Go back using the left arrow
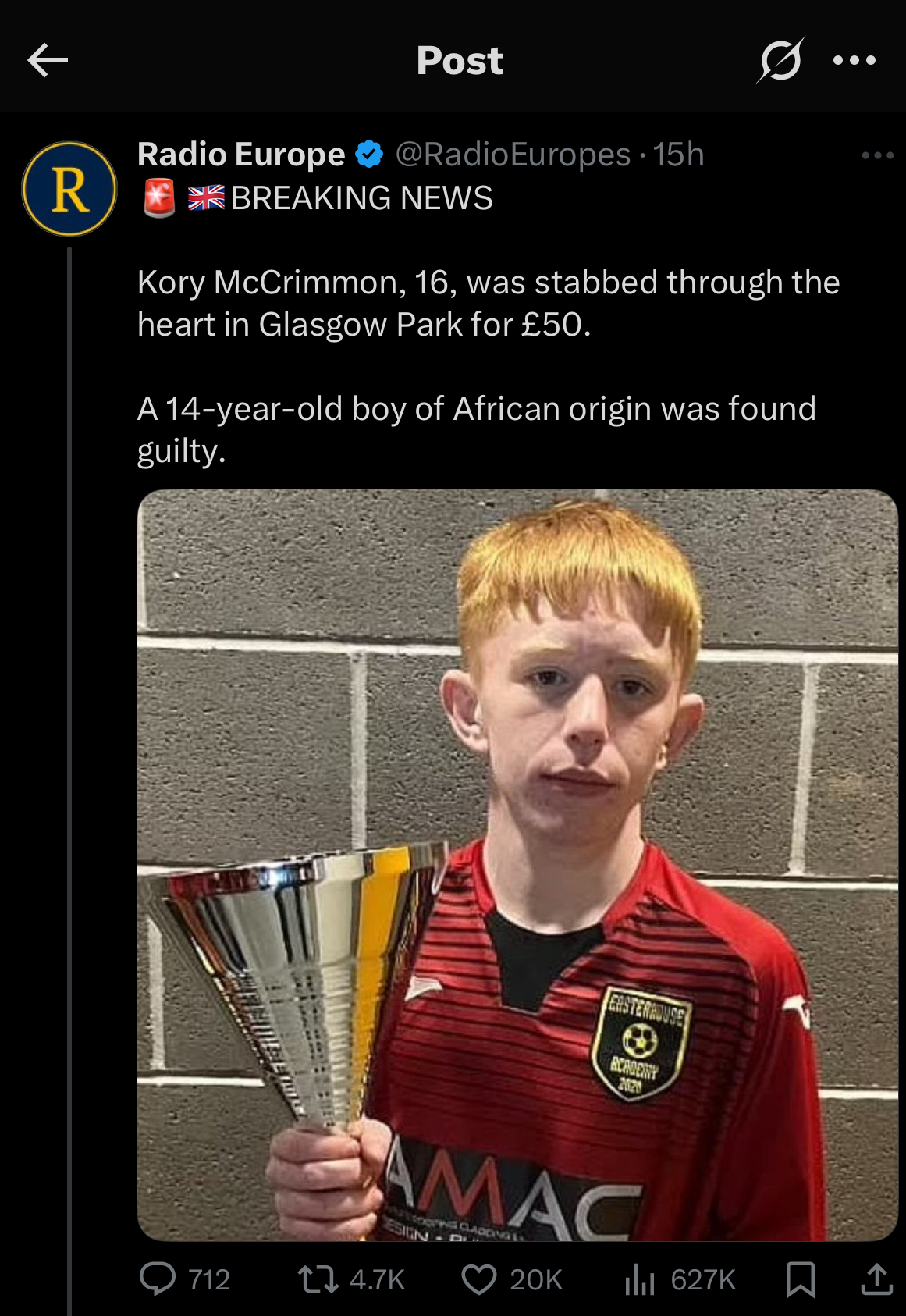 [x=48, y=60]
